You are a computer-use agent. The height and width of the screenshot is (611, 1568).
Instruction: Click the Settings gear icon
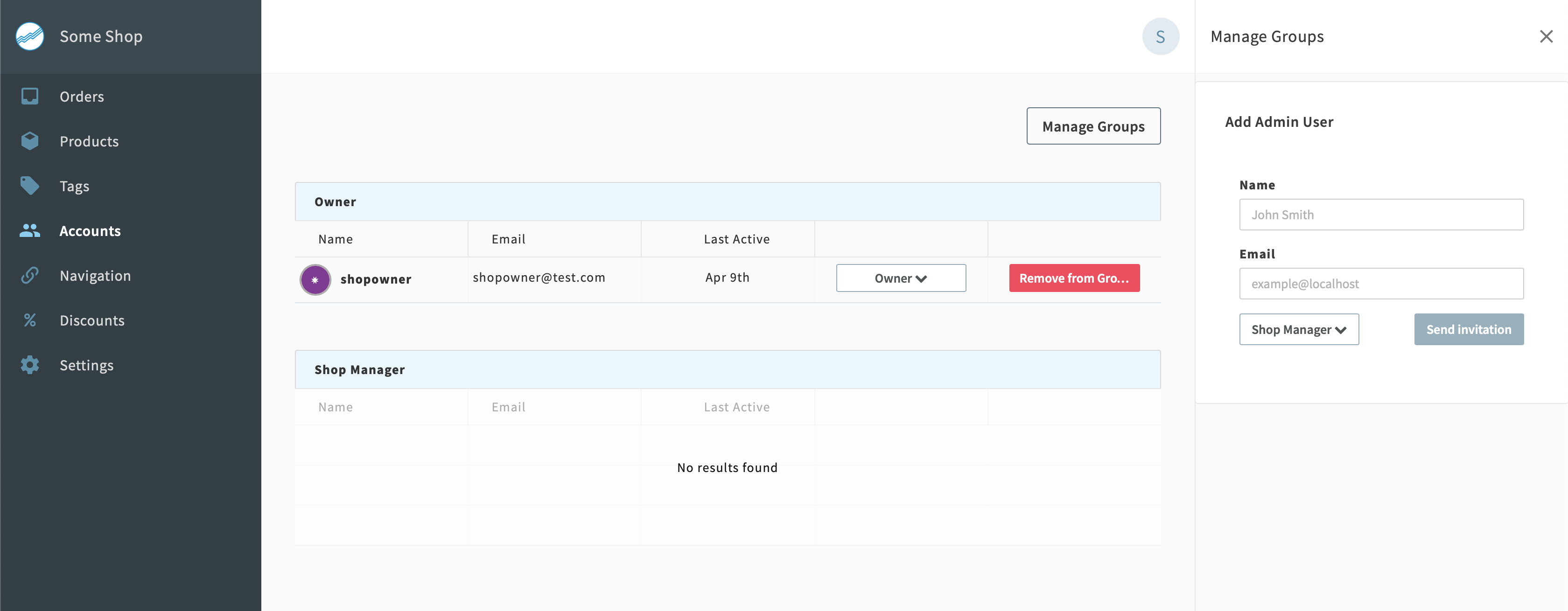[x=30, y=365]
